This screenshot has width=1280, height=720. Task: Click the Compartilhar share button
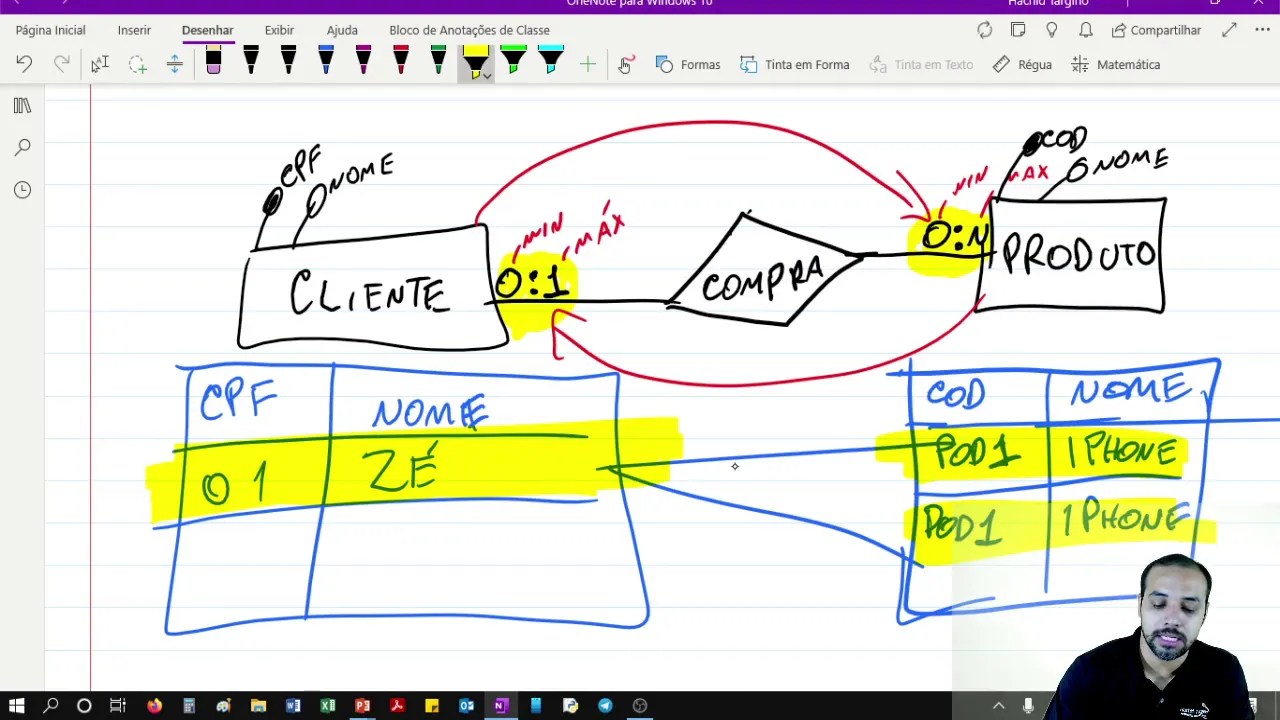pos(1156,30)
